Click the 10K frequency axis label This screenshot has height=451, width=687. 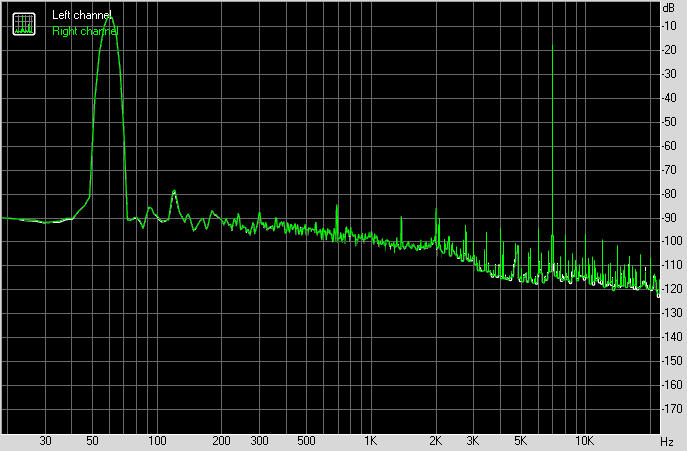click(x=584, y=441)
